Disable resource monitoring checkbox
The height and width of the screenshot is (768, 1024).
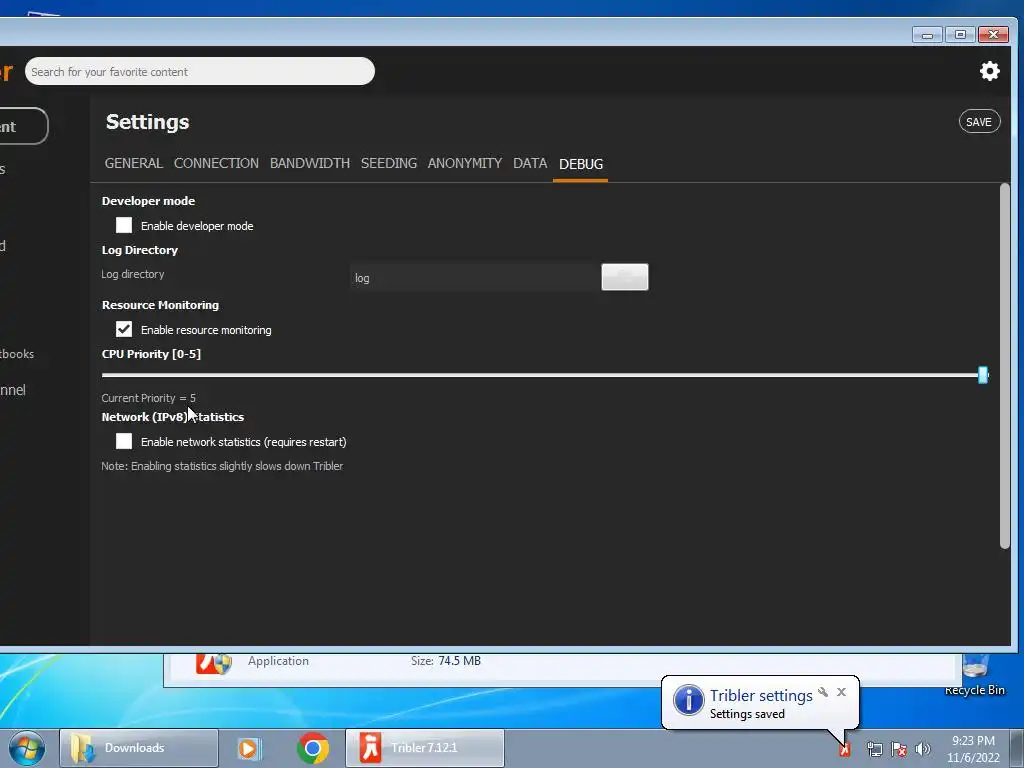(123, 329)
